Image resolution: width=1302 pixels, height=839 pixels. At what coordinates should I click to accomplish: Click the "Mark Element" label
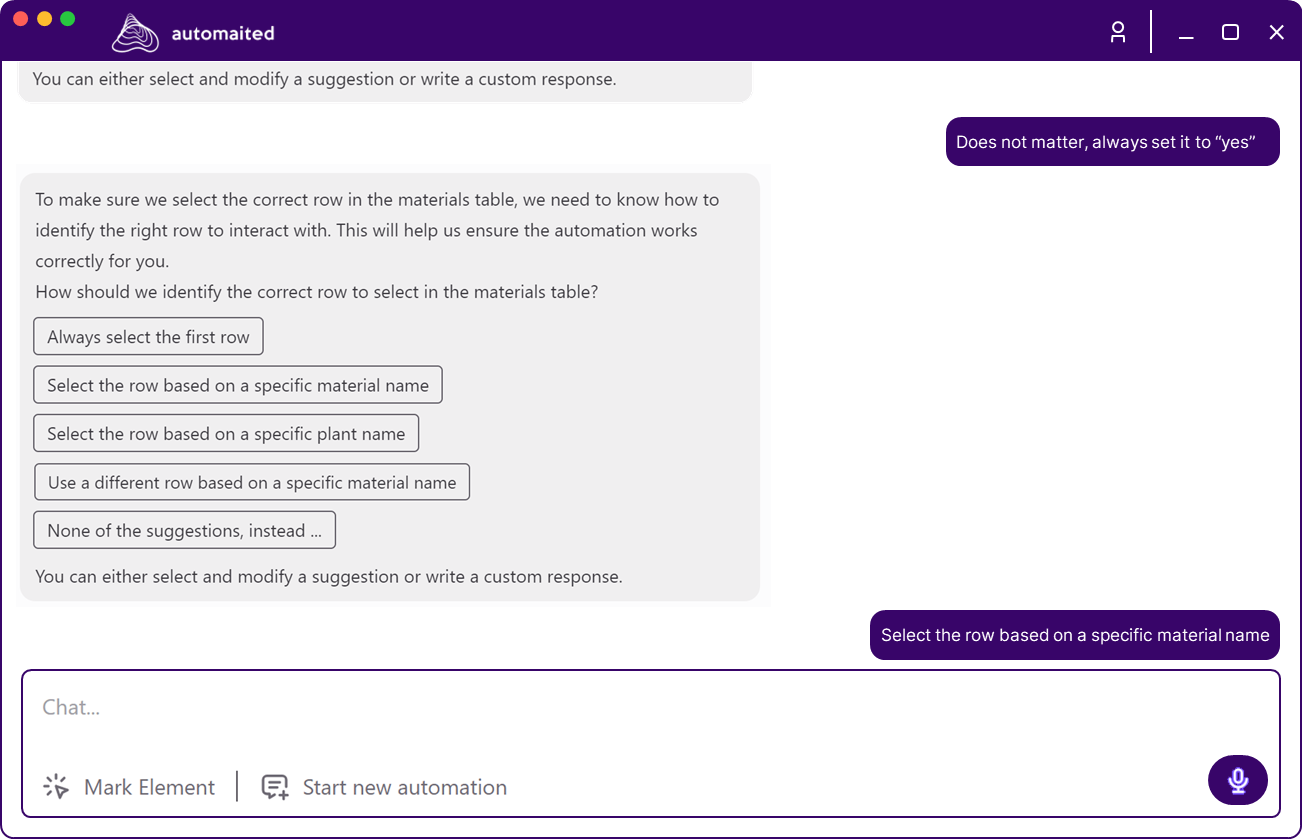(x=149, y=787)
